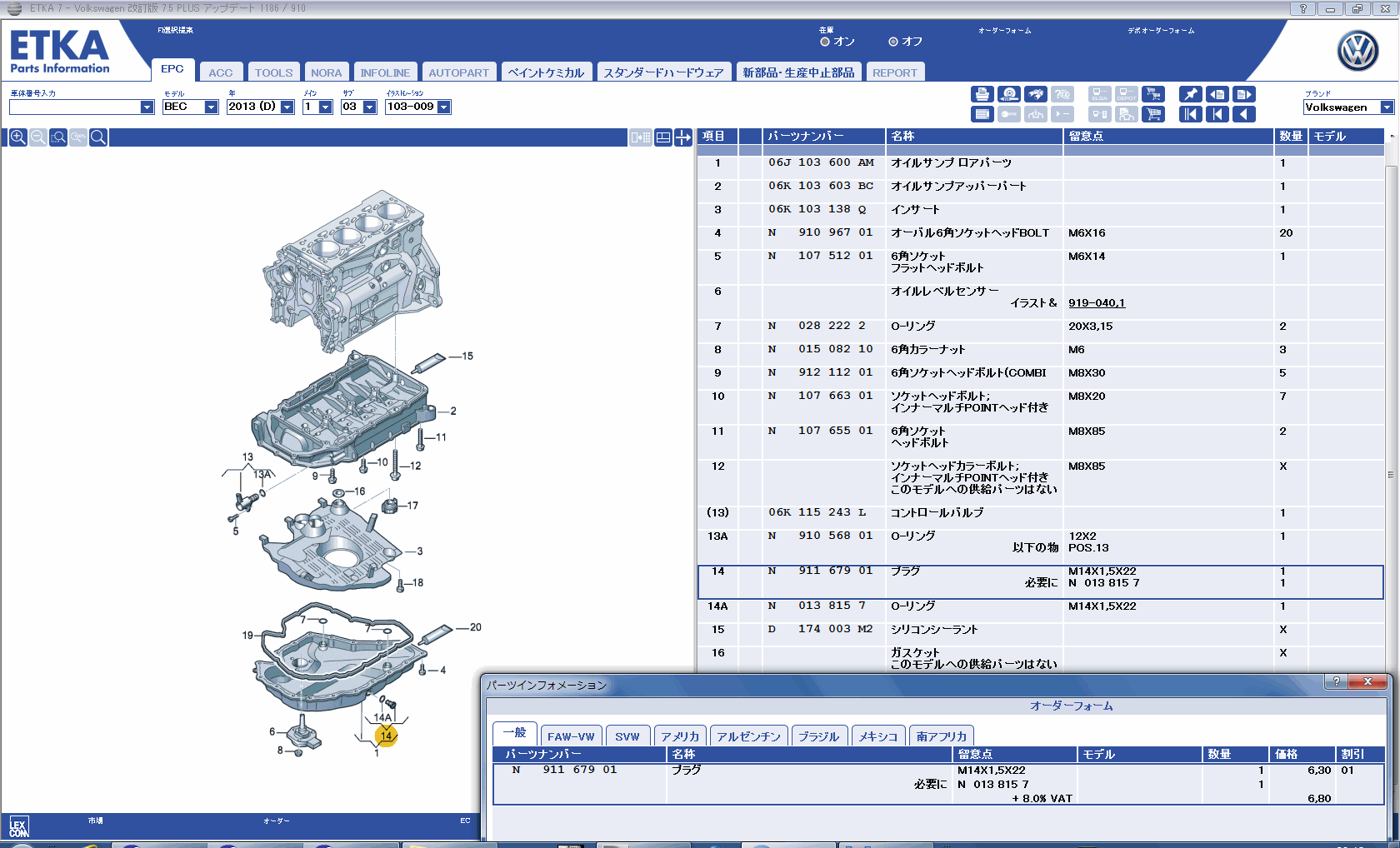1400x848 pixels.
Task: Open the スタンダードハードウェア tab
Action: tap(664, 72)
